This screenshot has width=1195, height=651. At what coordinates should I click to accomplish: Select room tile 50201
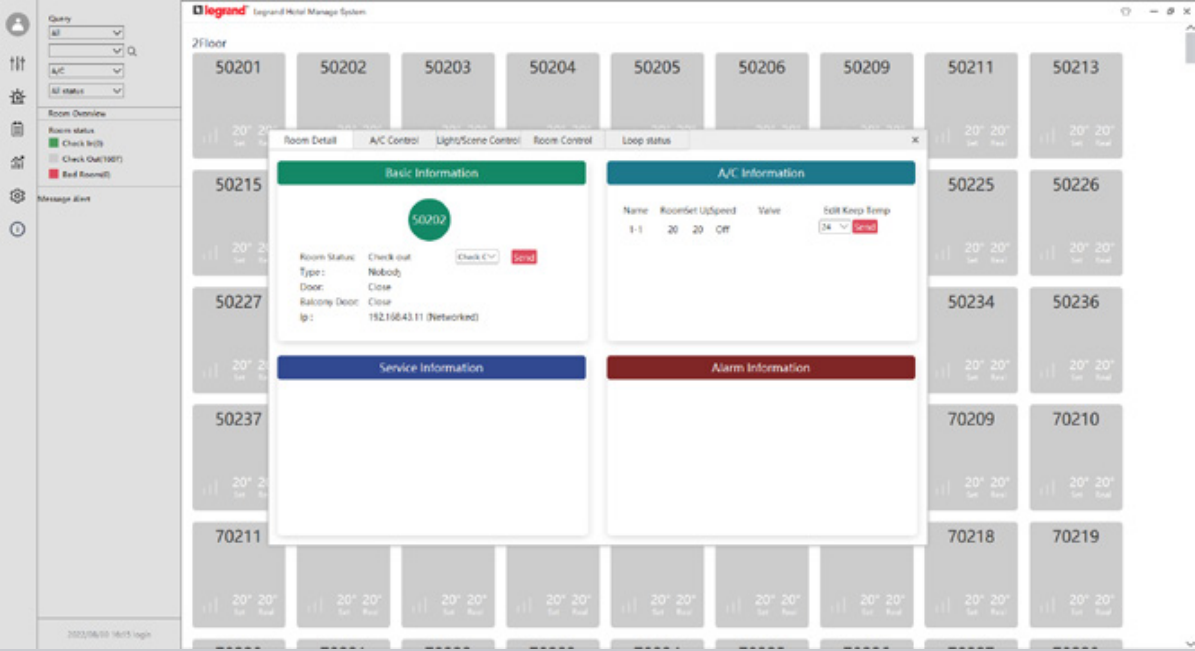point(239,105)
